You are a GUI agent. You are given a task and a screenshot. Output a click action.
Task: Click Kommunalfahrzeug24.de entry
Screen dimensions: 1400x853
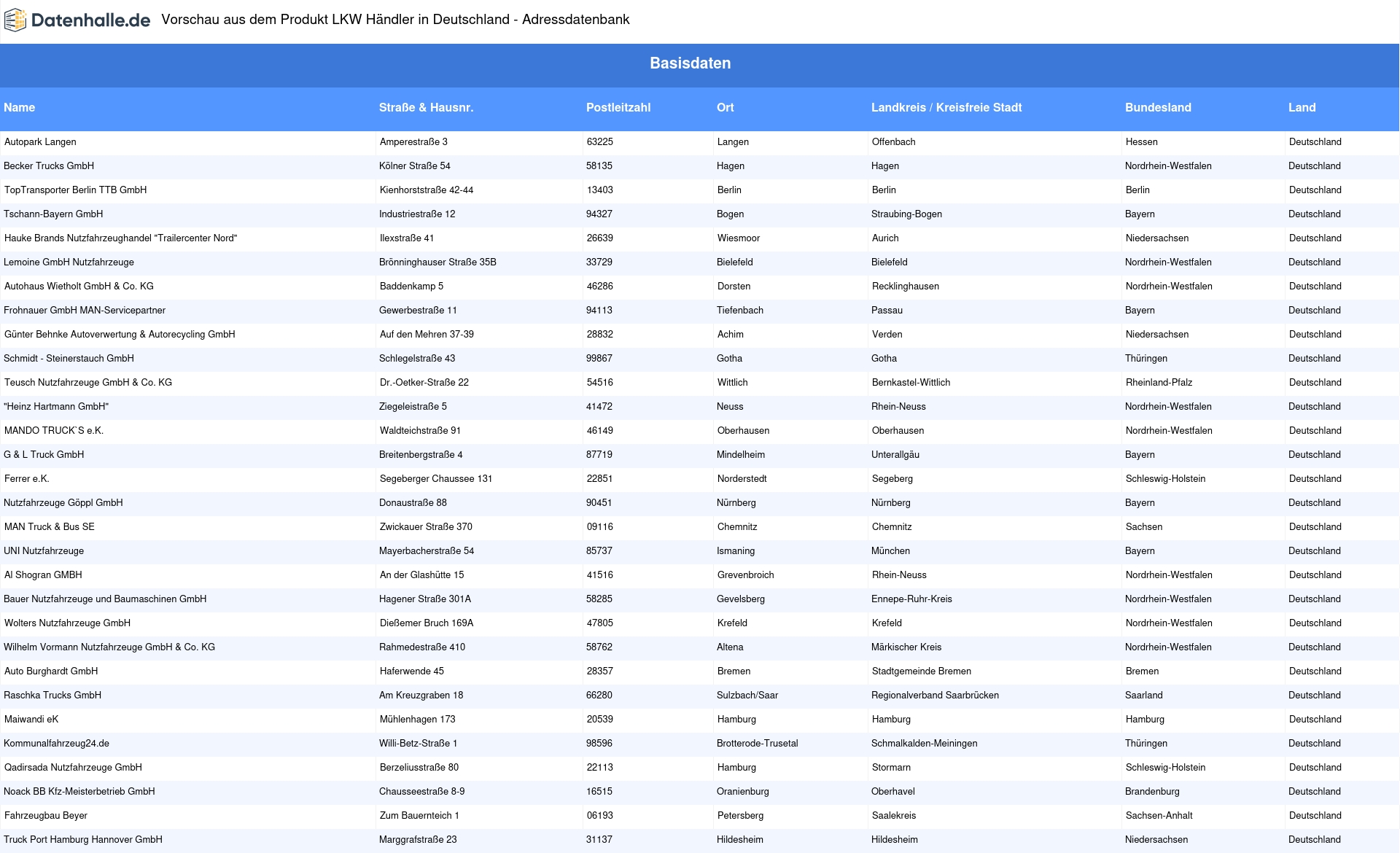coord(56,744)
